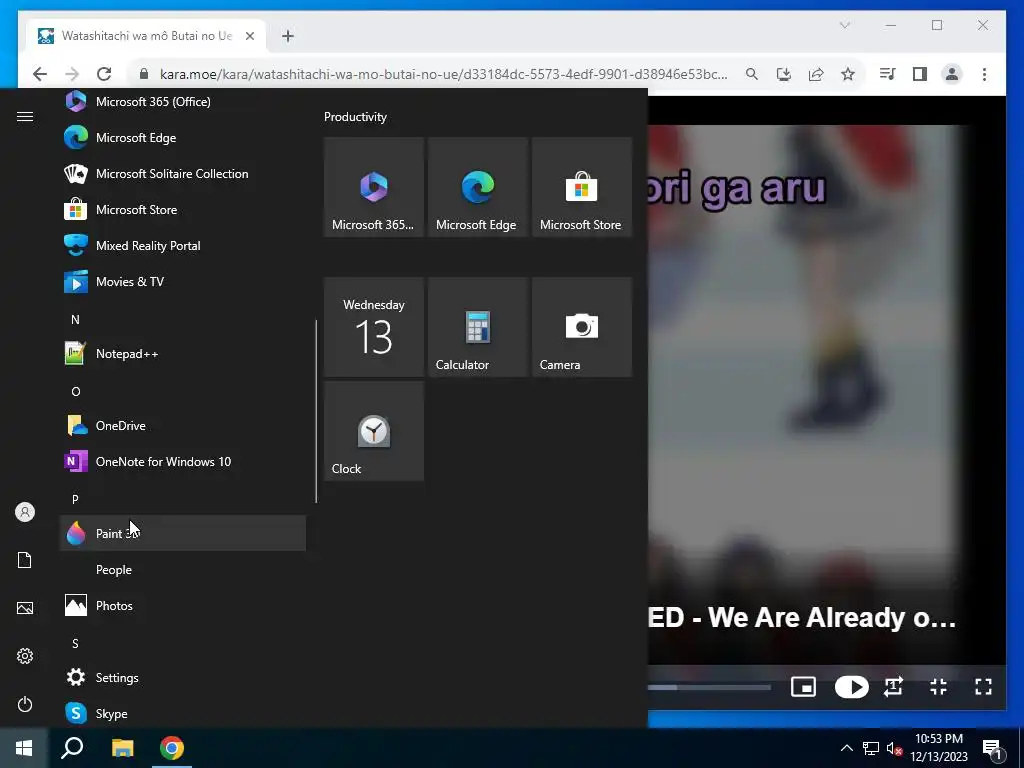Viewport: 1024px width, 768px height.
Task: Close the Watashitachi wa mô Butai tab
Action: coord(249,36)
